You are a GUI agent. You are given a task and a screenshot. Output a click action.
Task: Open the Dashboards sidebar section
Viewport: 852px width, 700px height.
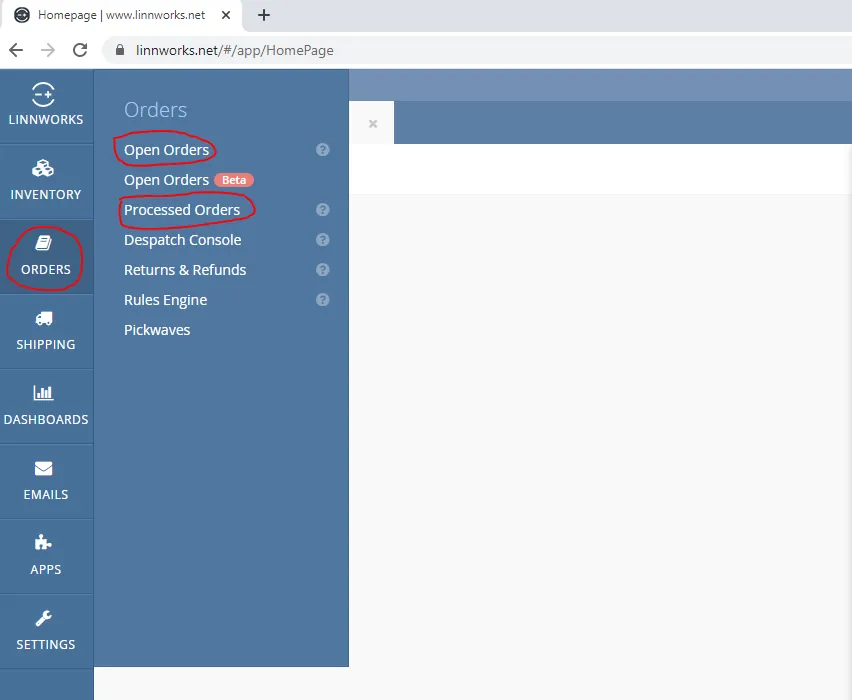[x=46, y=406]
